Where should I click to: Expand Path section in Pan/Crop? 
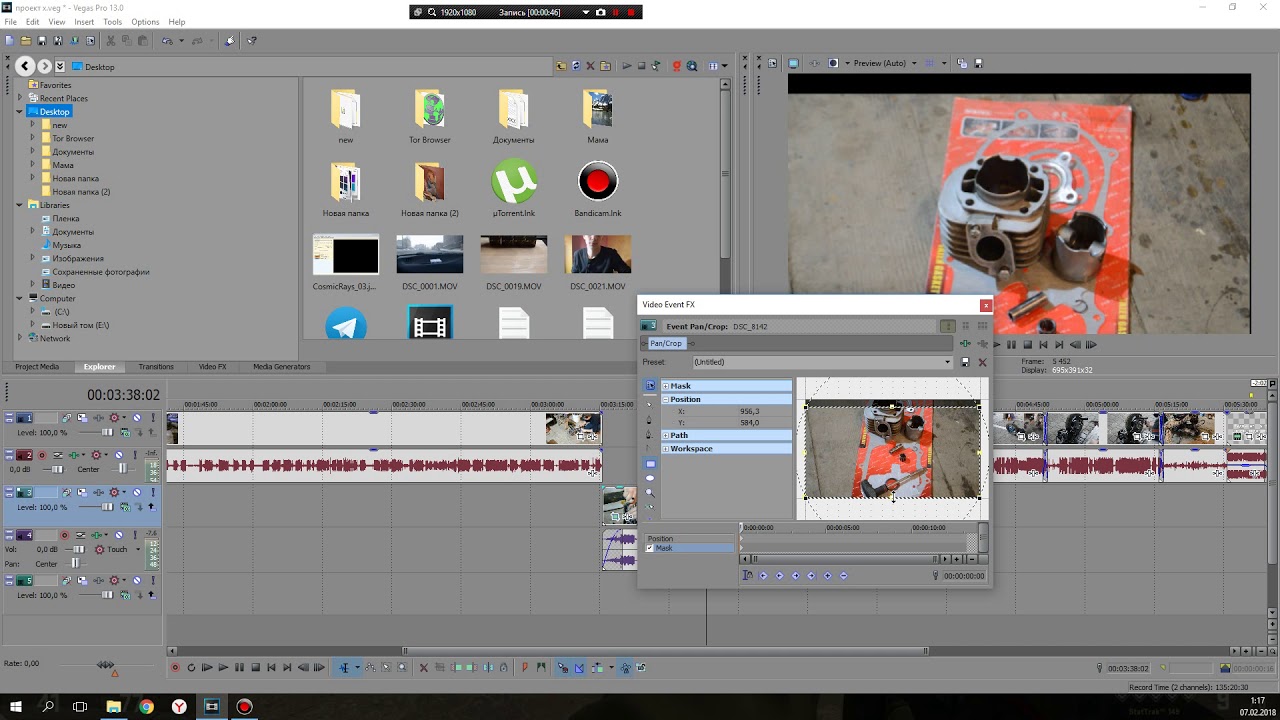666,435
